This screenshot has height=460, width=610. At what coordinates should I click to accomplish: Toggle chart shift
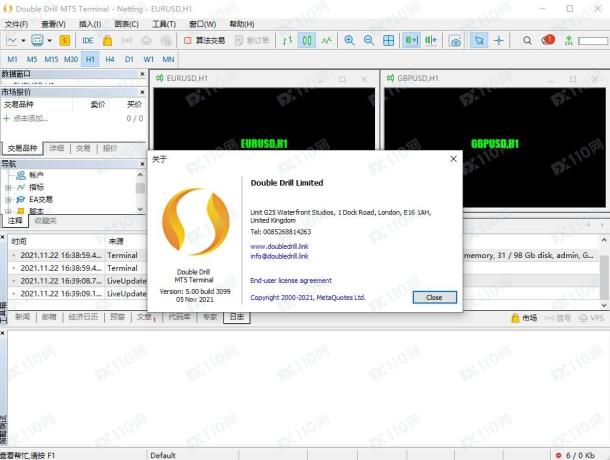pyautogui.click(x=431, y=40)
